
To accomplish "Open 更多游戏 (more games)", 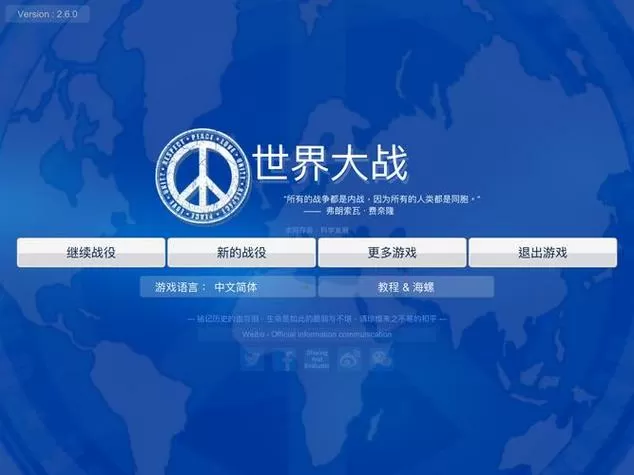I will [392, 253].
